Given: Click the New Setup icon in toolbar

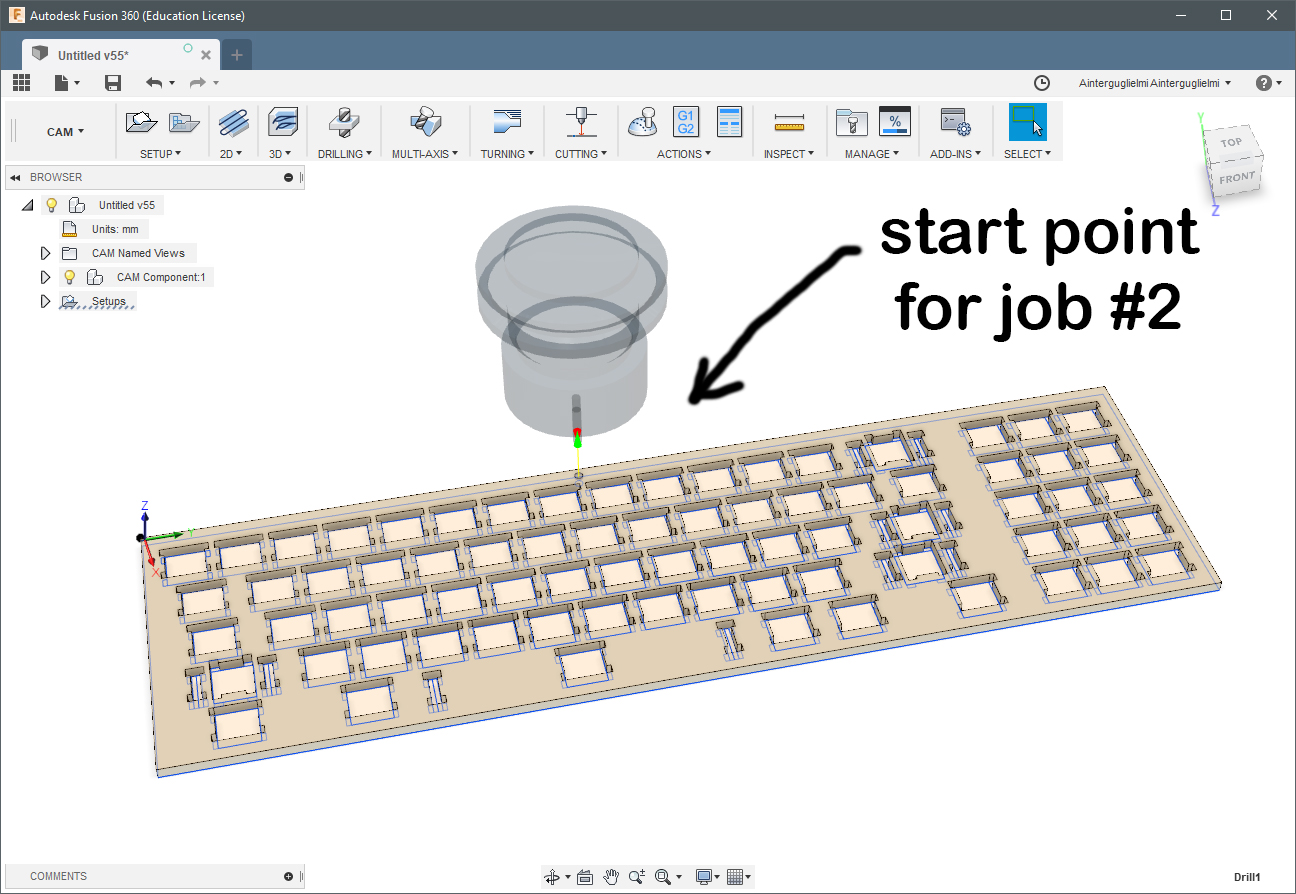Looking at the screenshot, I should tap(141, 122).
